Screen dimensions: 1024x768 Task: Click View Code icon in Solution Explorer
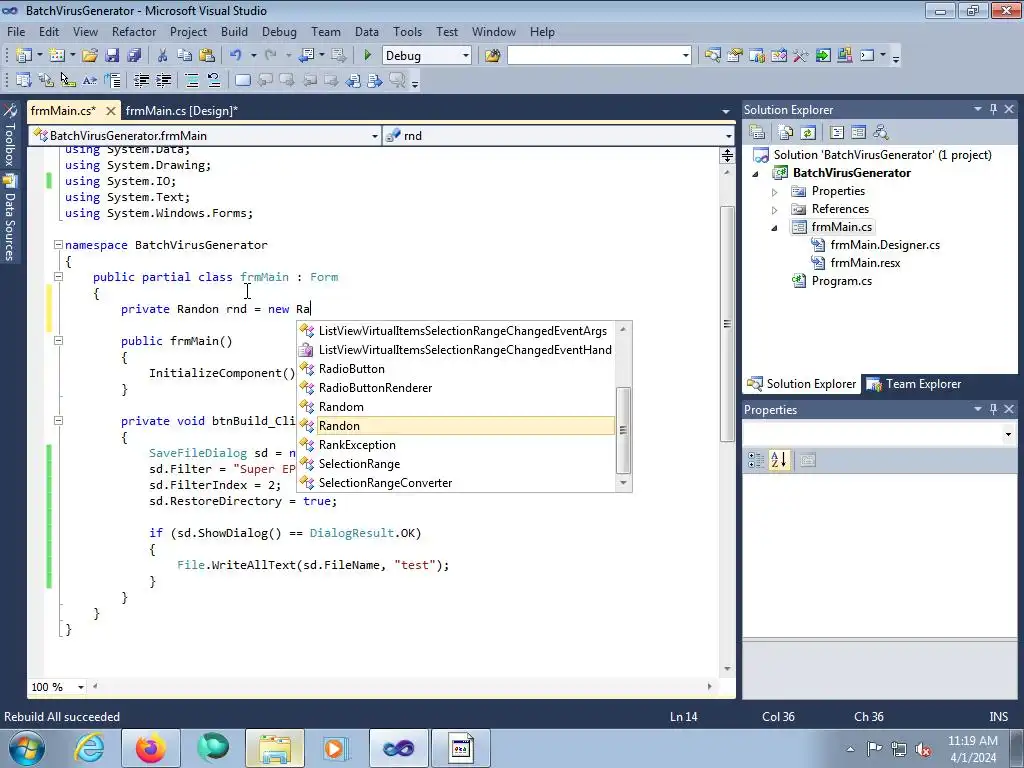click(x=837, y=133)
